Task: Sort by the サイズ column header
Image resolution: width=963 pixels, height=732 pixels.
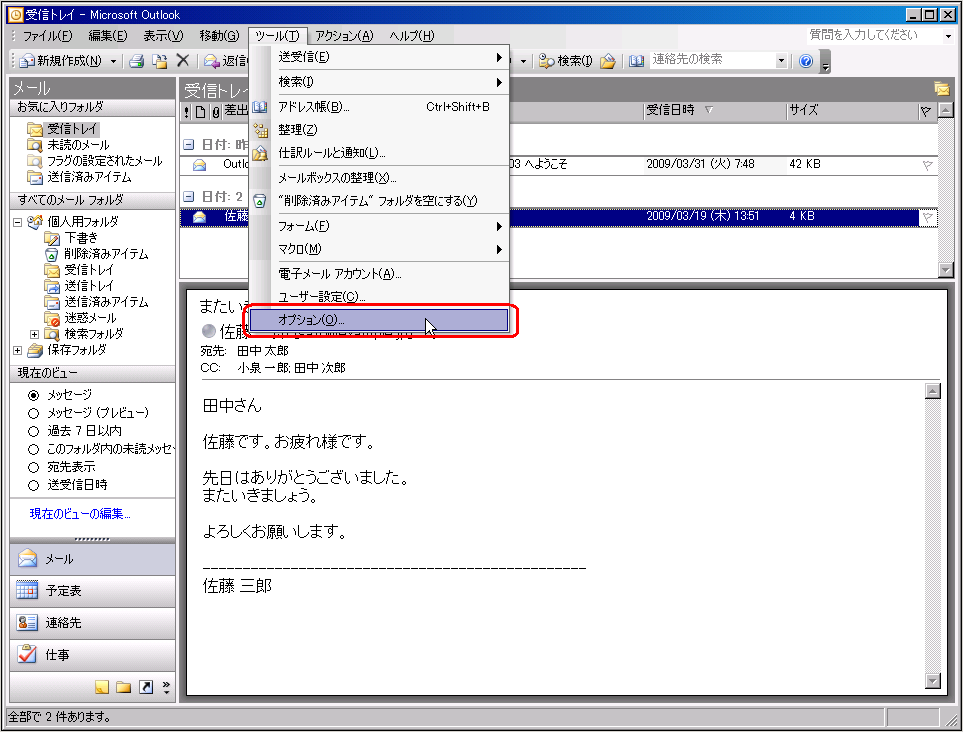Action: (852, 111)
